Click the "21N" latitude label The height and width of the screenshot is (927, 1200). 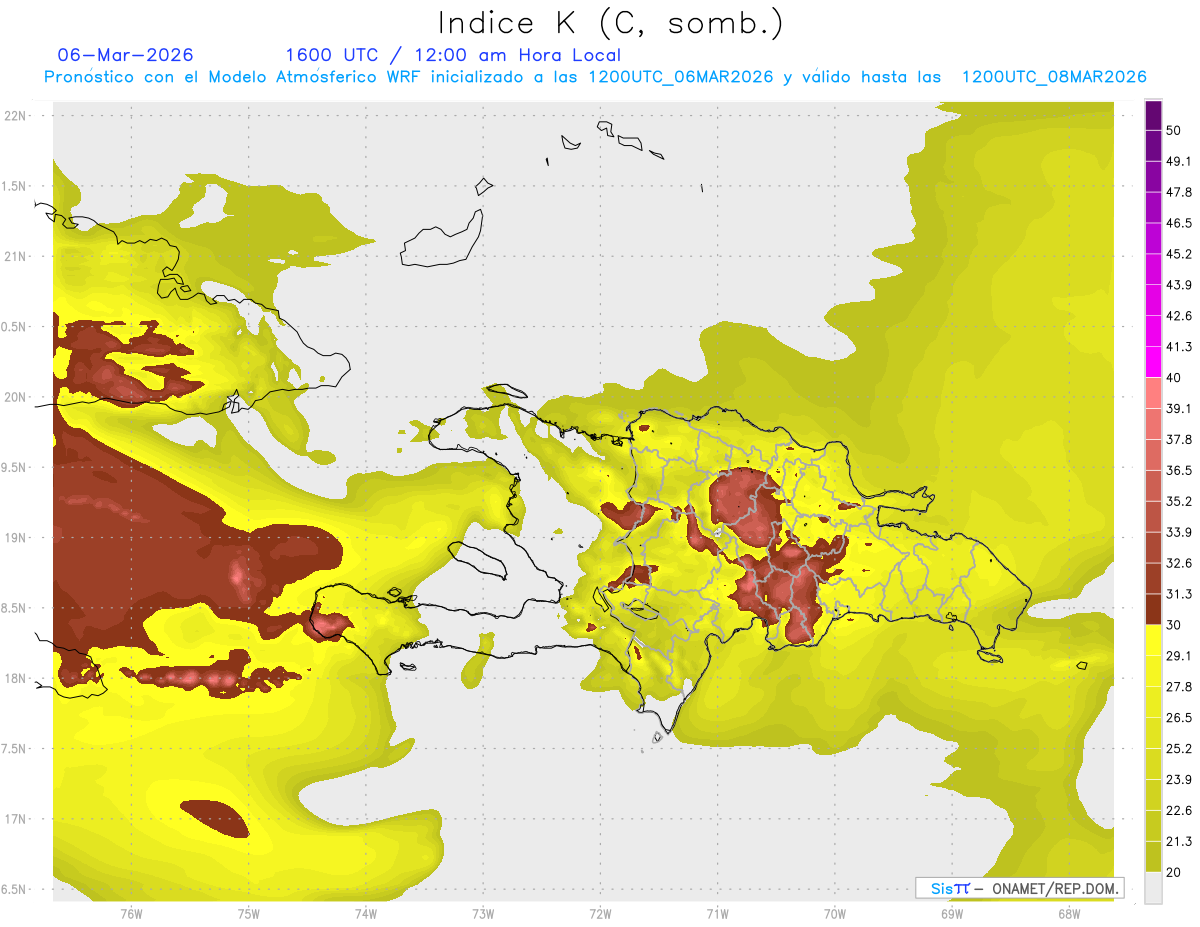click(x=16, y=256)
